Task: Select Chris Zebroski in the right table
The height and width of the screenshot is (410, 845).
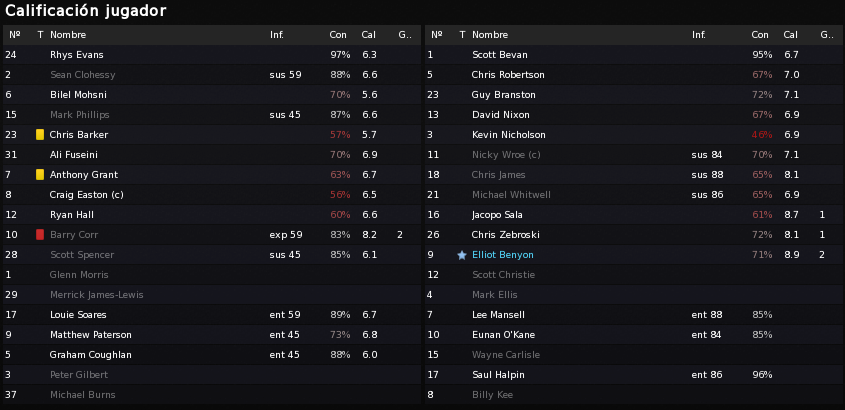Action: click(x=505, y=235)
